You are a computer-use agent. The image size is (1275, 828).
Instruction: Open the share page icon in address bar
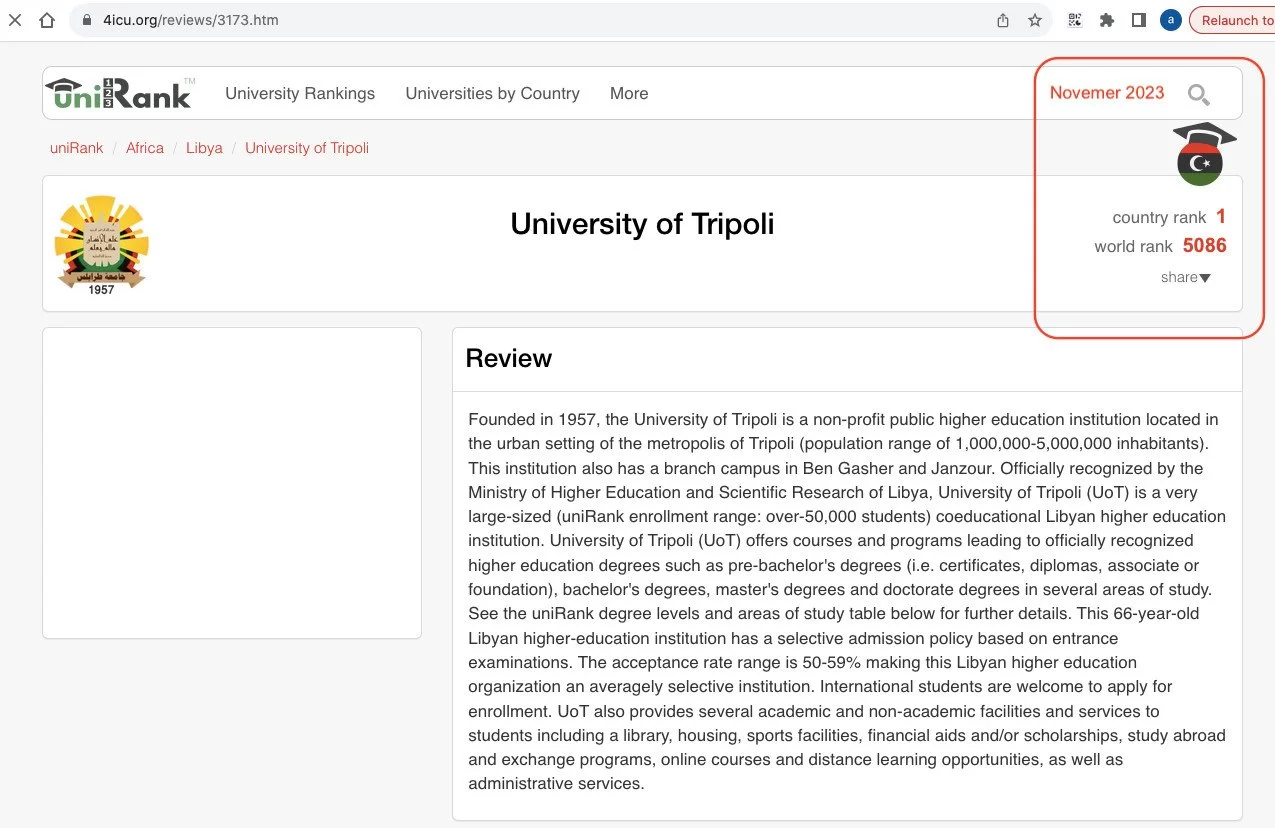[1003, 20]
